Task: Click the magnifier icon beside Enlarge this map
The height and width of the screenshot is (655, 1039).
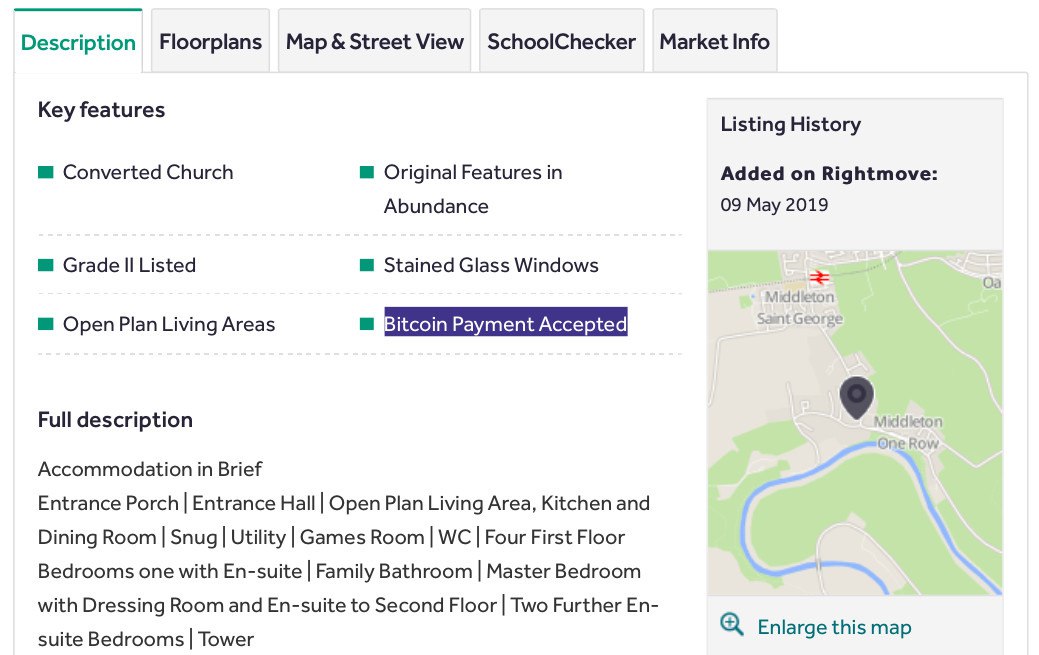Action: 732,625
